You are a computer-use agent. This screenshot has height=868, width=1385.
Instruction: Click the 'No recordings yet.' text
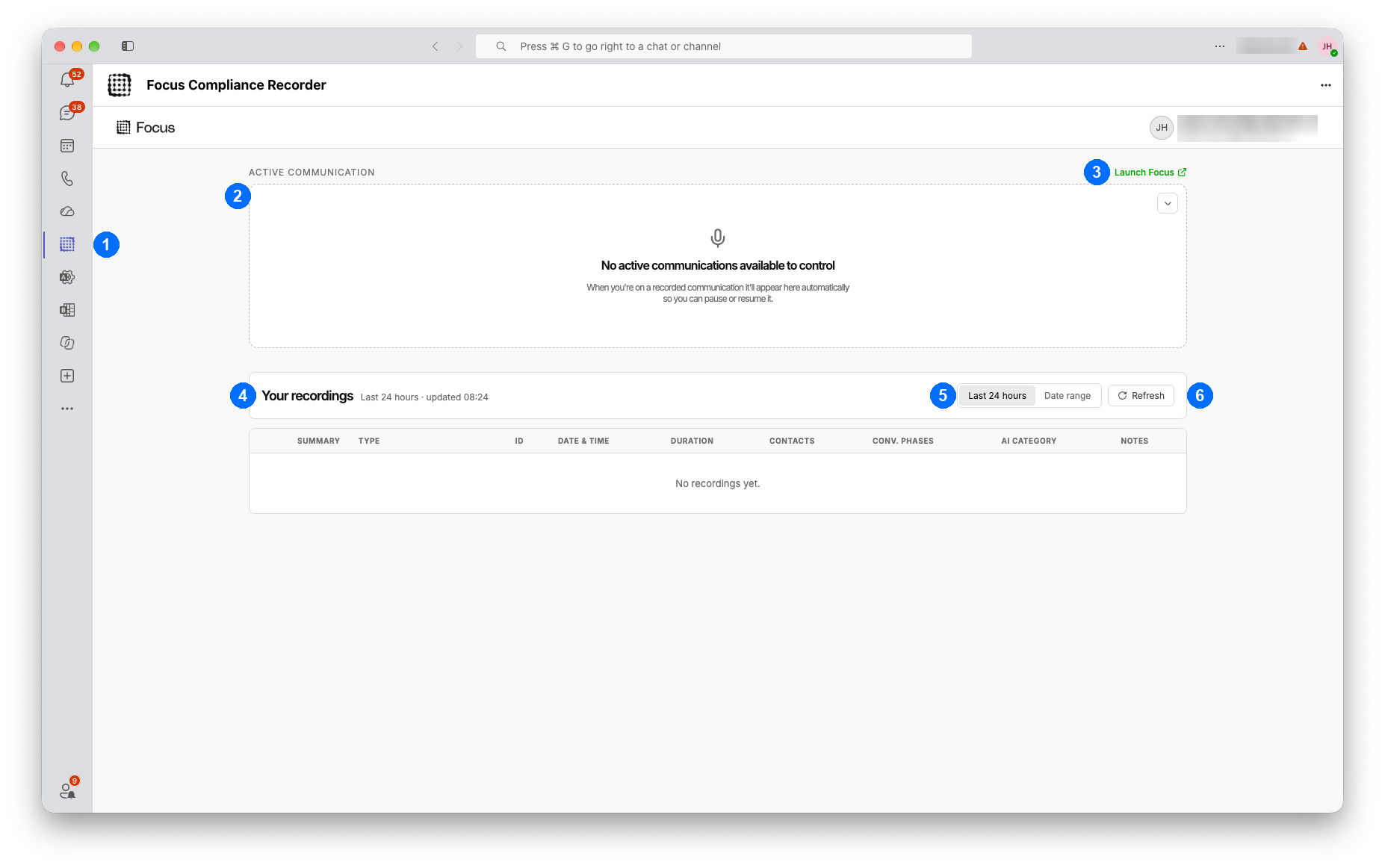[x=718, y=484]
